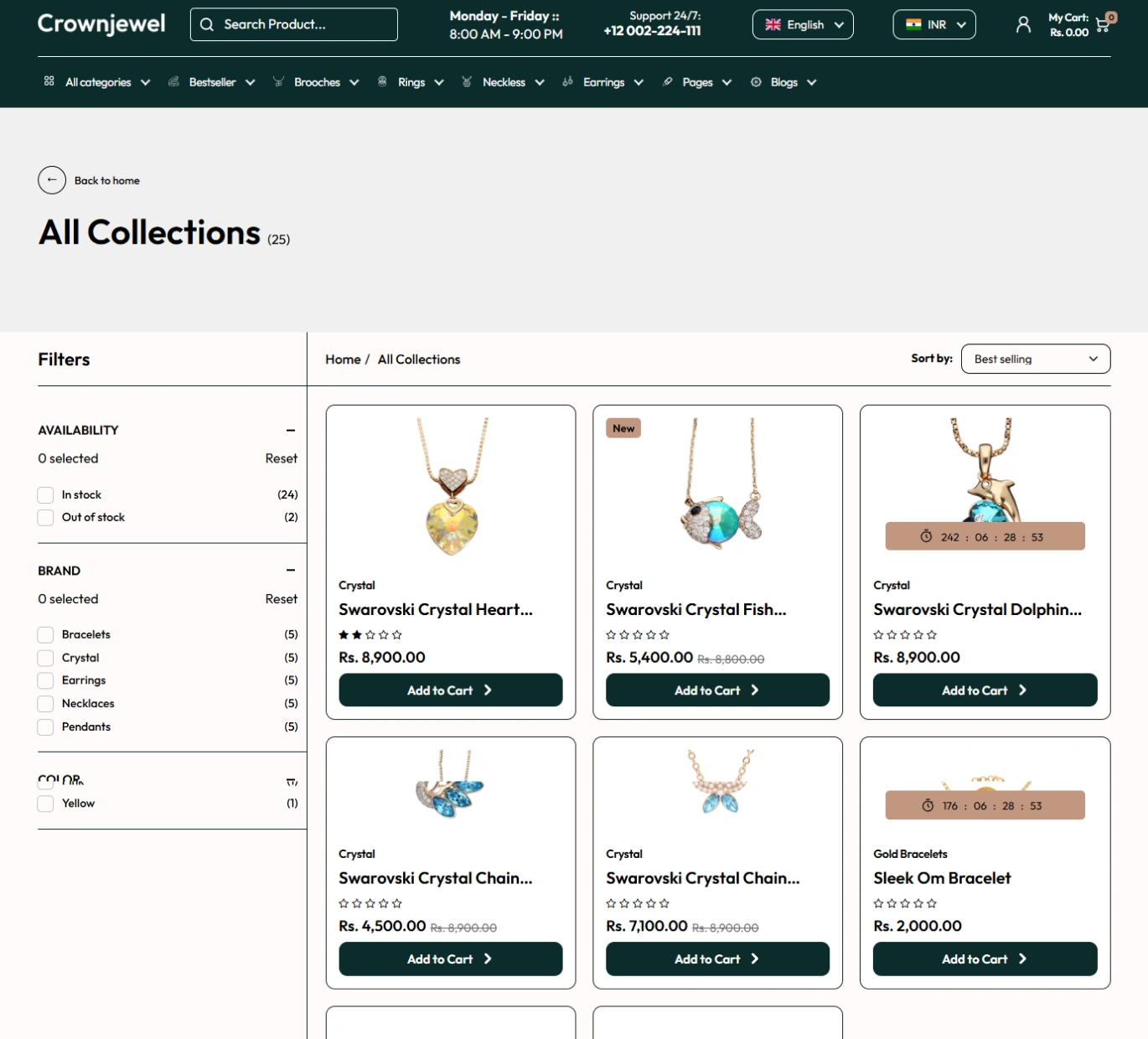Check the Out of stock filter
Viewport: 1148px width, 1039px height.
click(46, 518)
